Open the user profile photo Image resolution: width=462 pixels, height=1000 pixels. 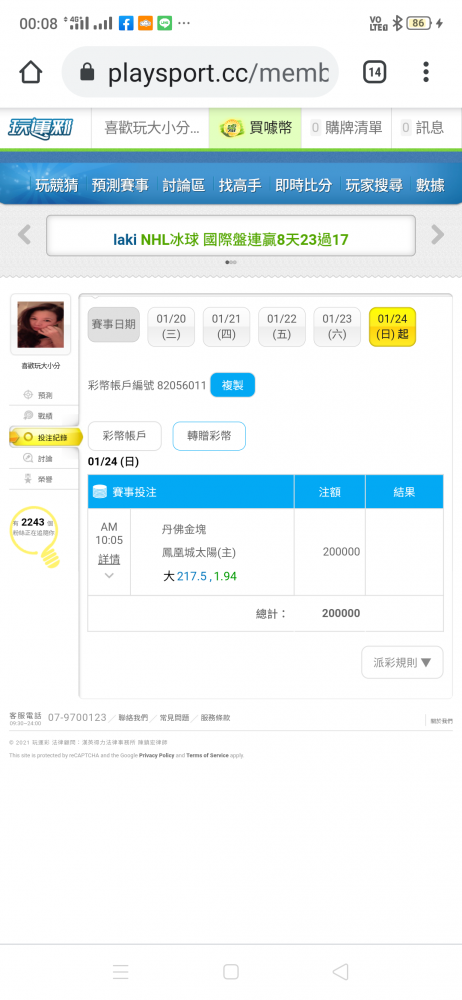coord(41,325)
